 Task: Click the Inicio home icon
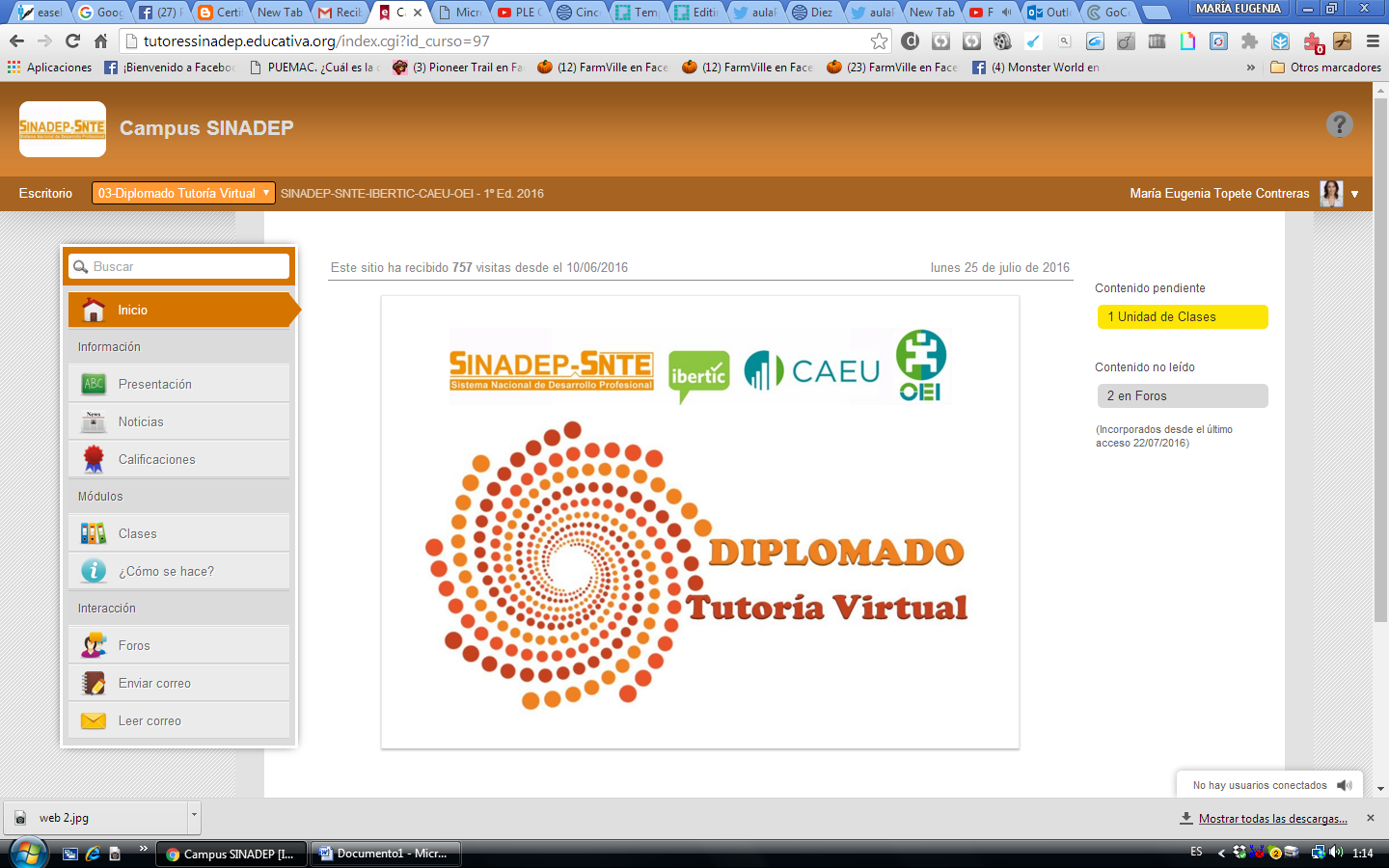coord(94,310)
